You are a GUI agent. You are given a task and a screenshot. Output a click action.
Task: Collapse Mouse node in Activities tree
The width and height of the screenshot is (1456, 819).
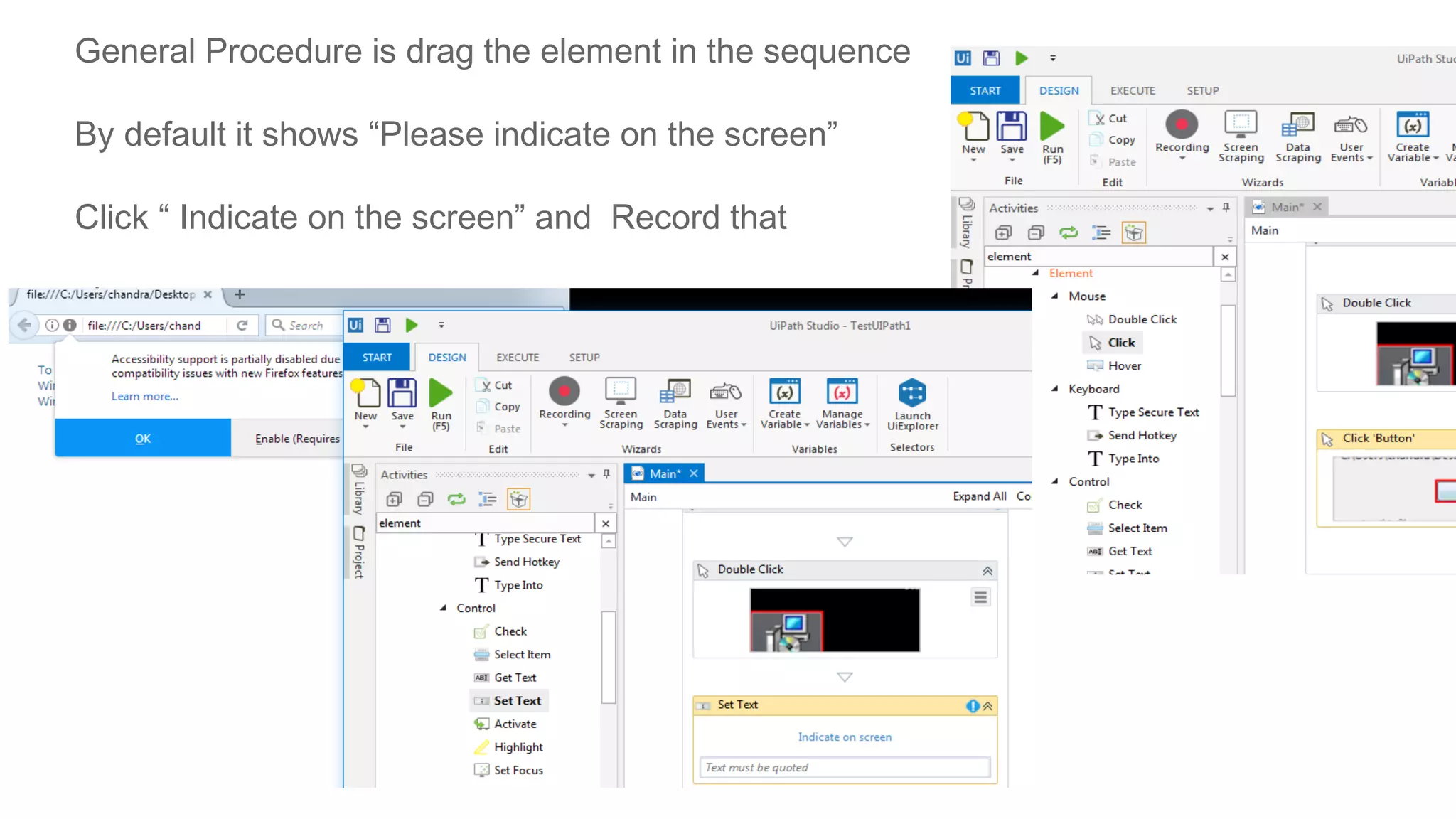[1055, 296]
